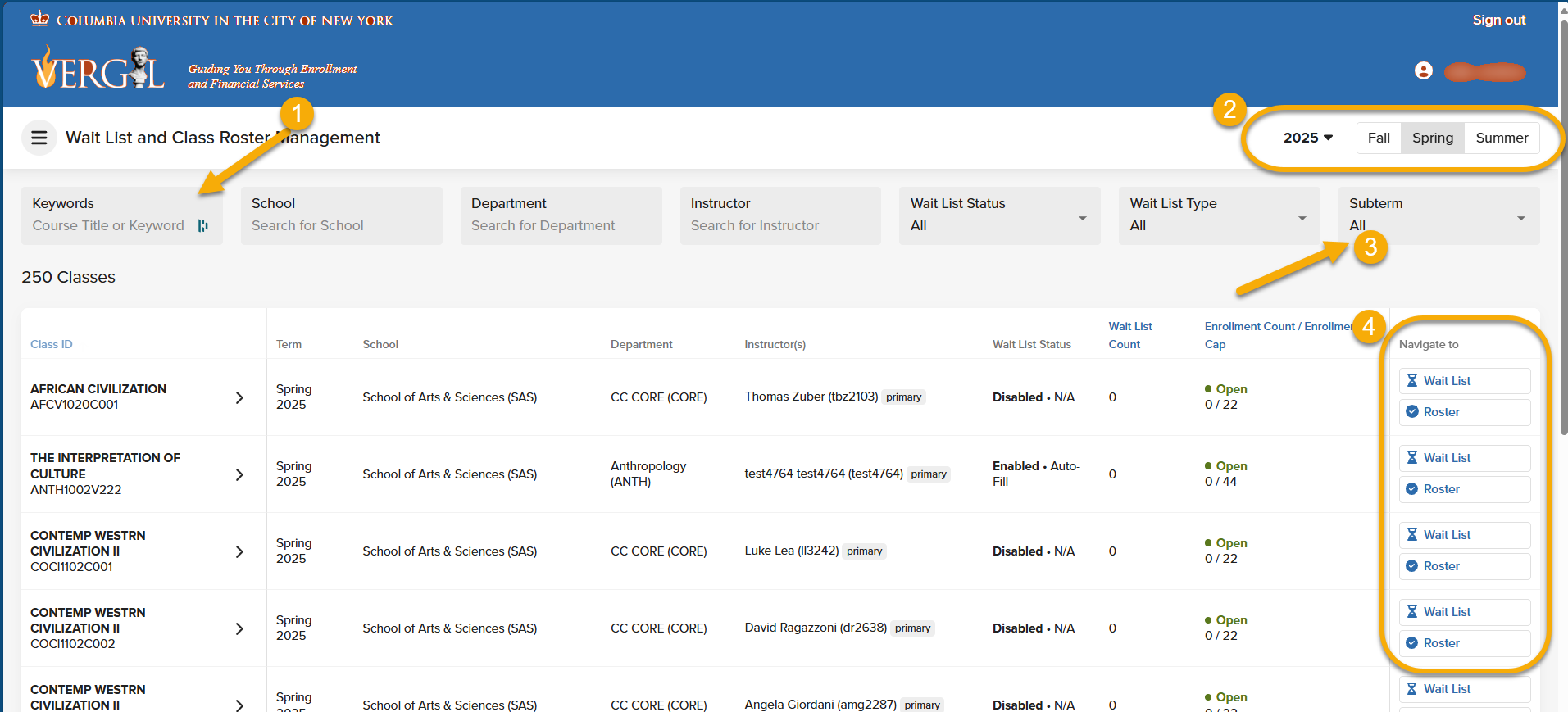Click class ID AFCV1020C001

point(74,405)
